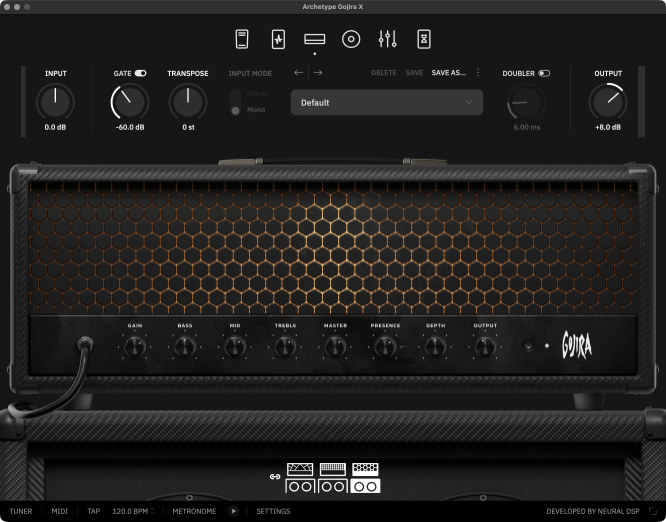The height and width of the screenshot is (522, 666).
Task: Click the +8.0 dB output value
Action: point(608,127)
